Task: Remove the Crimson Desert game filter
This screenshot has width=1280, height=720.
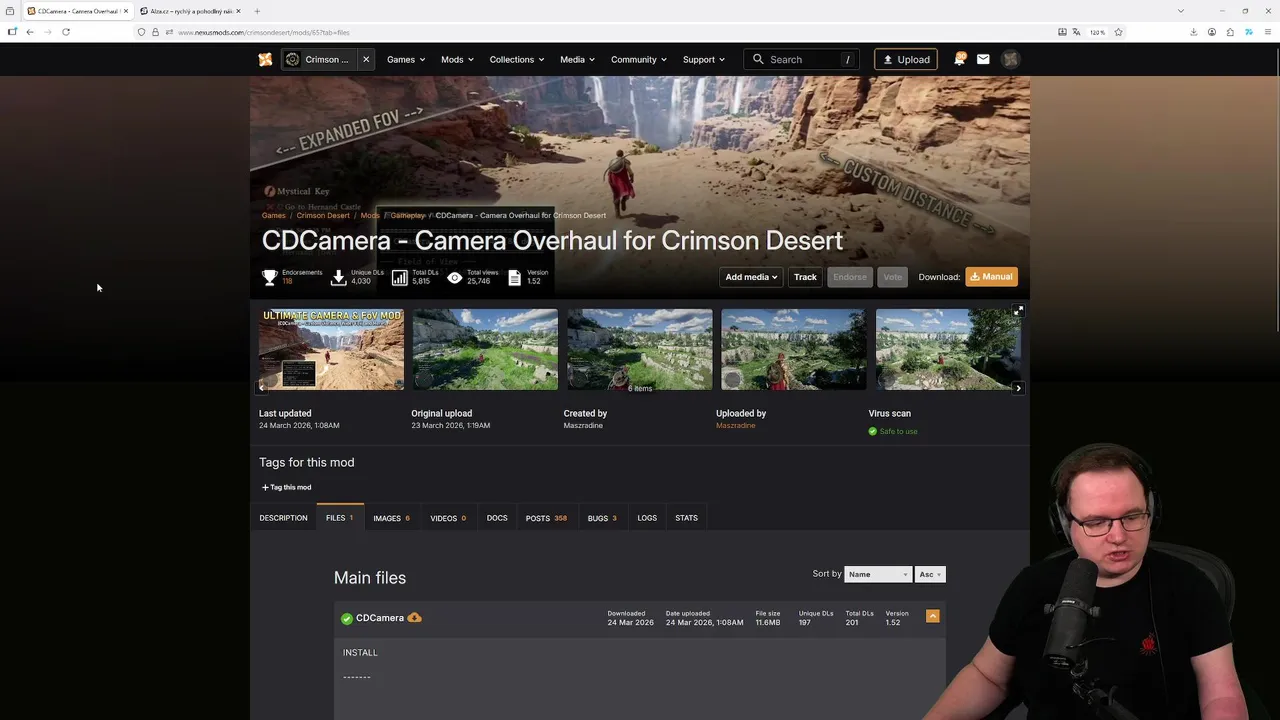Action: pyautogui.click(x=366, y=59)
